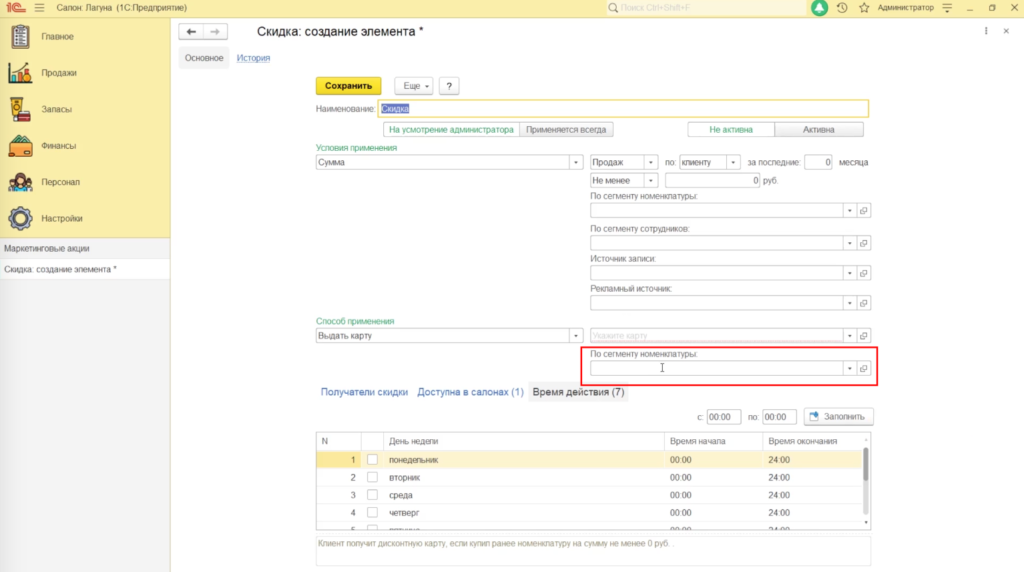Click the Наименование input field
The height and width of the screenshot is (572, 1024).
coord(624,108)
